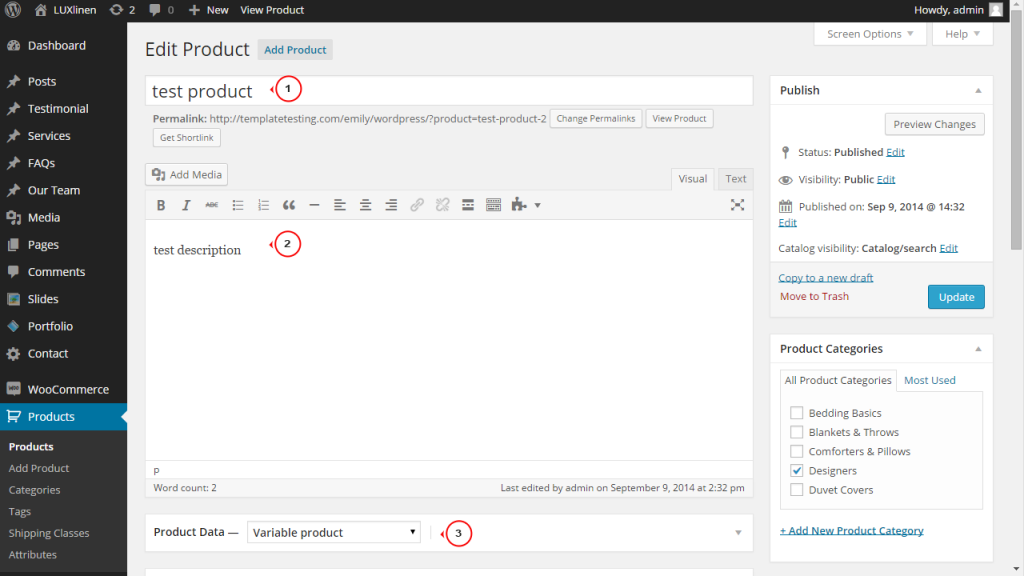1024x576 pixels.
Task: Open Dashboard in sidebar
Action: [x=63, y=46]
